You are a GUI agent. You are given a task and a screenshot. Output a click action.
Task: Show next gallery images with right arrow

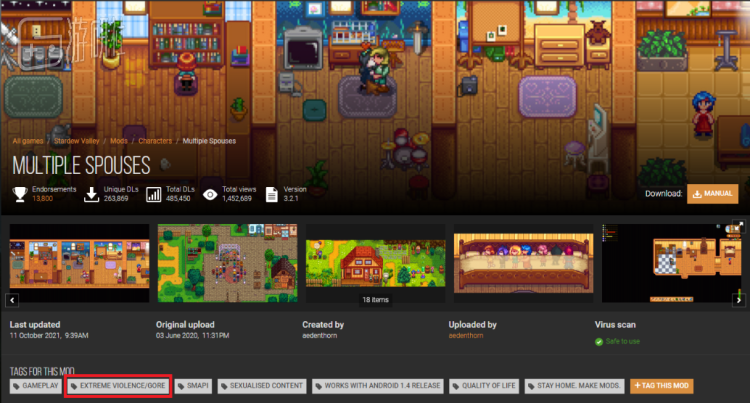(739, 300)
